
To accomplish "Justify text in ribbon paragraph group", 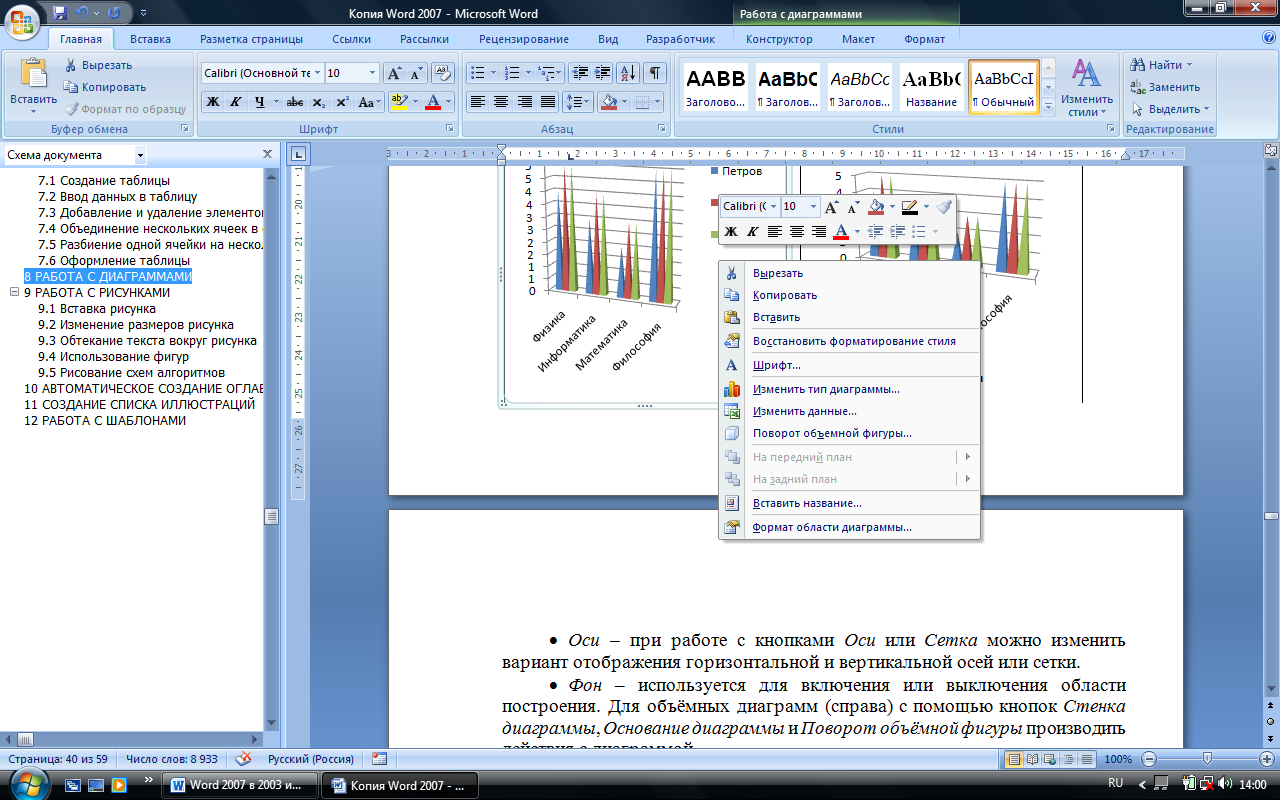I will pyautogui.click(x=548, y=102).
